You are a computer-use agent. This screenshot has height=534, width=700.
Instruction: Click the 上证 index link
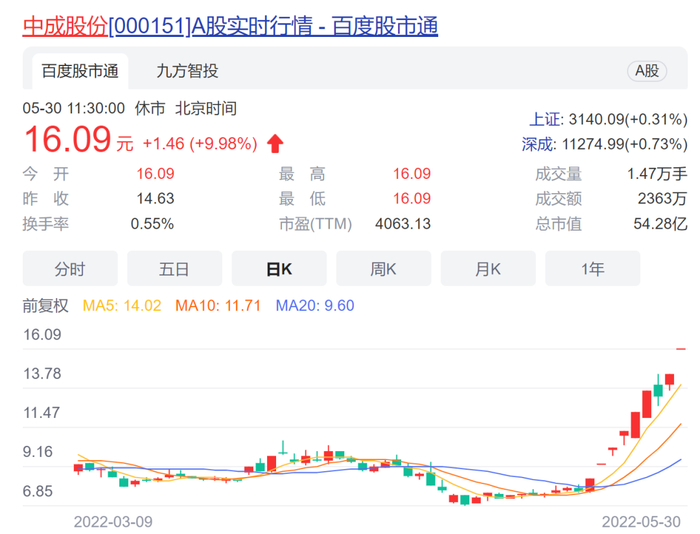tap(546, 120)
